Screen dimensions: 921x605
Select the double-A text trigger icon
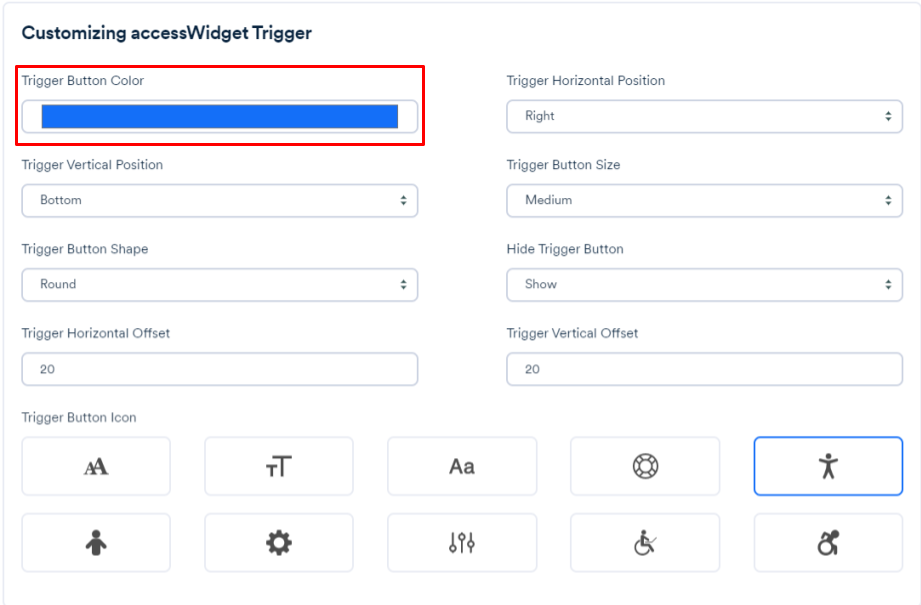(x=96, y=466)
